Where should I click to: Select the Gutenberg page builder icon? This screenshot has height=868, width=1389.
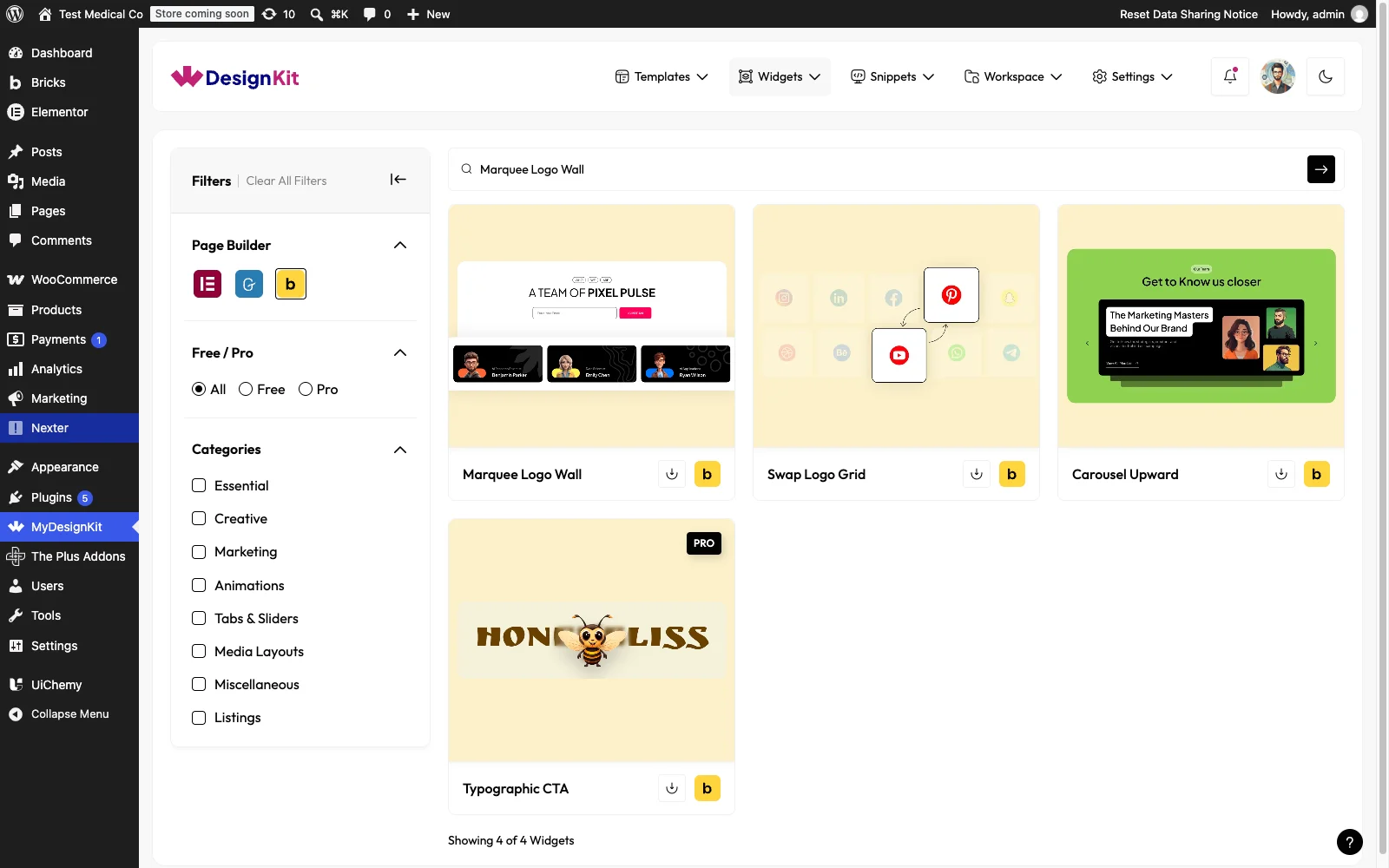point(249,284)
